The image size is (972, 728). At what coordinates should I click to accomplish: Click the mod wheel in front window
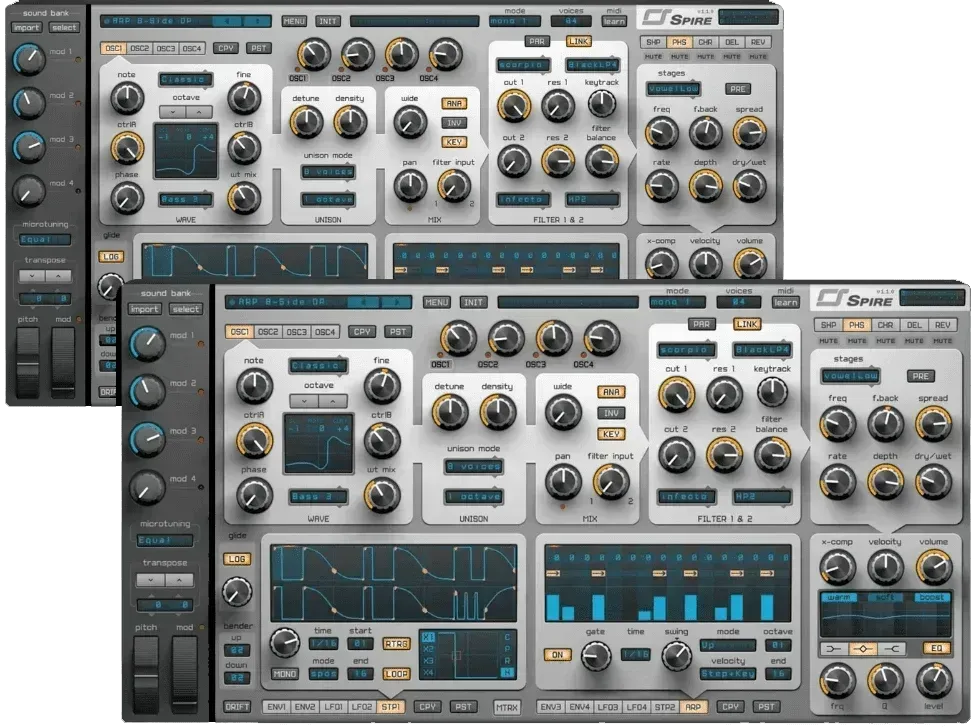coord(185,676)
